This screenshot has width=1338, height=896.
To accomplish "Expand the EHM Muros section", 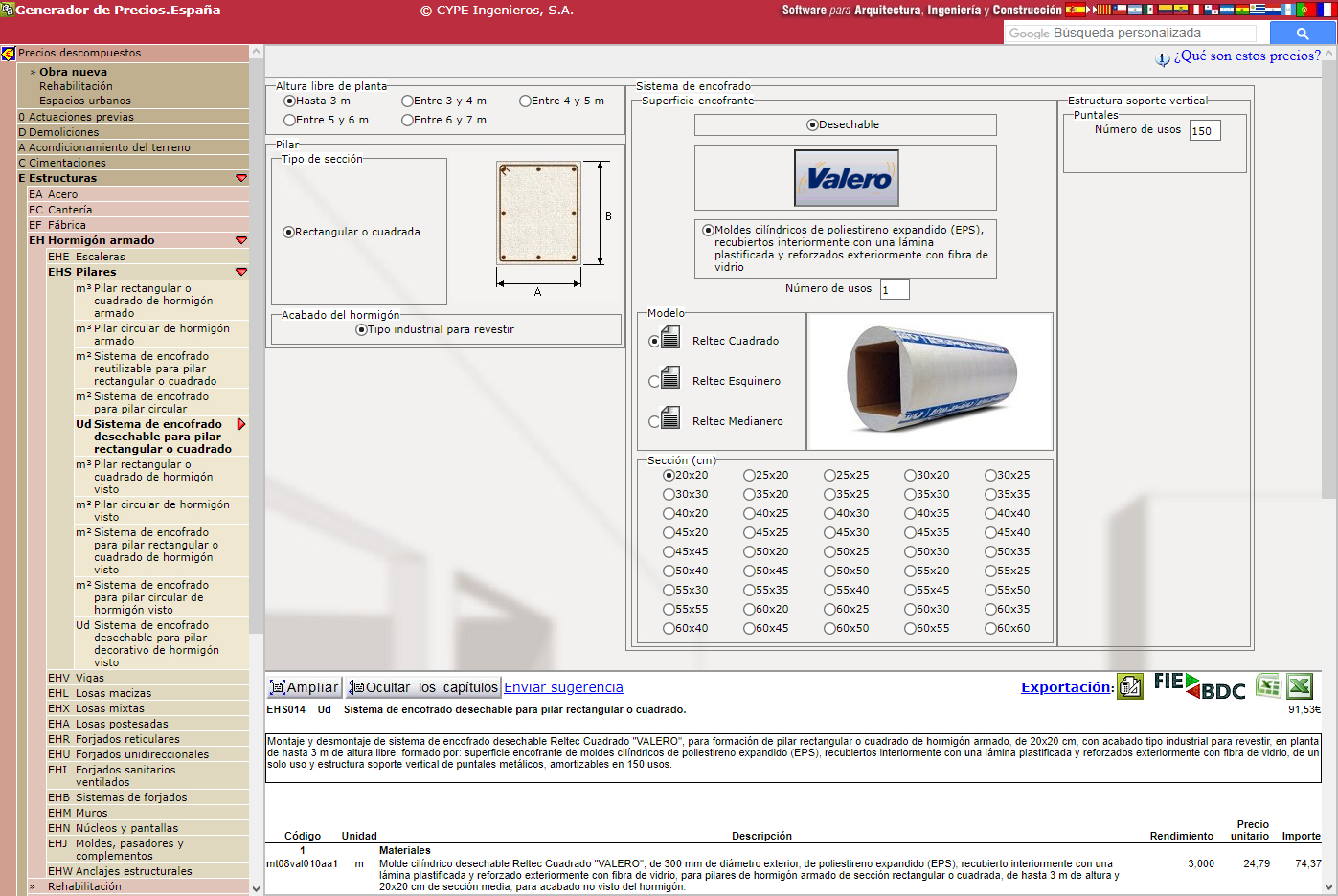I will [147, 813].
